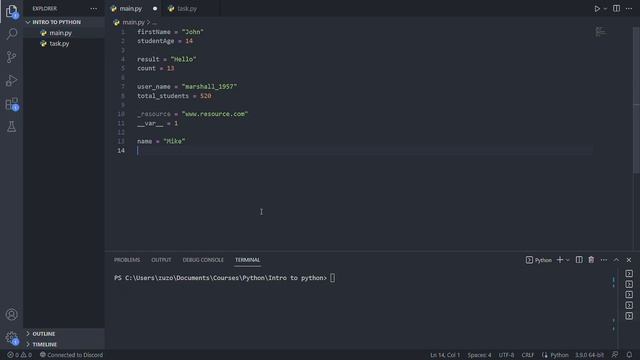The height and width of the screenshot is (360, 640).
Task: Open breadcrumb symbol ellipsis
Action: click(154, 22)
